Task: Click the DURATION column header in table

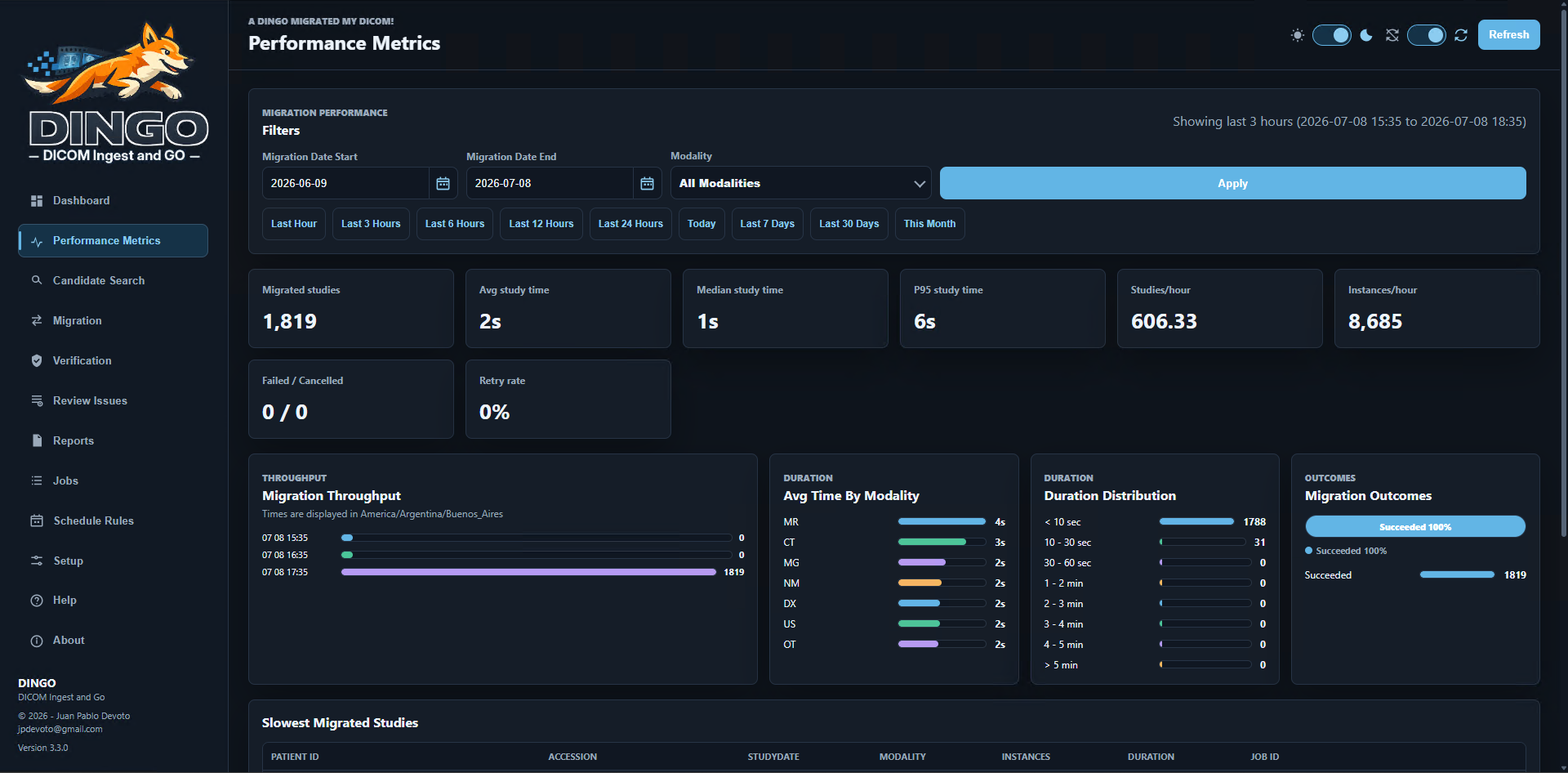Action: point(1151,757)
